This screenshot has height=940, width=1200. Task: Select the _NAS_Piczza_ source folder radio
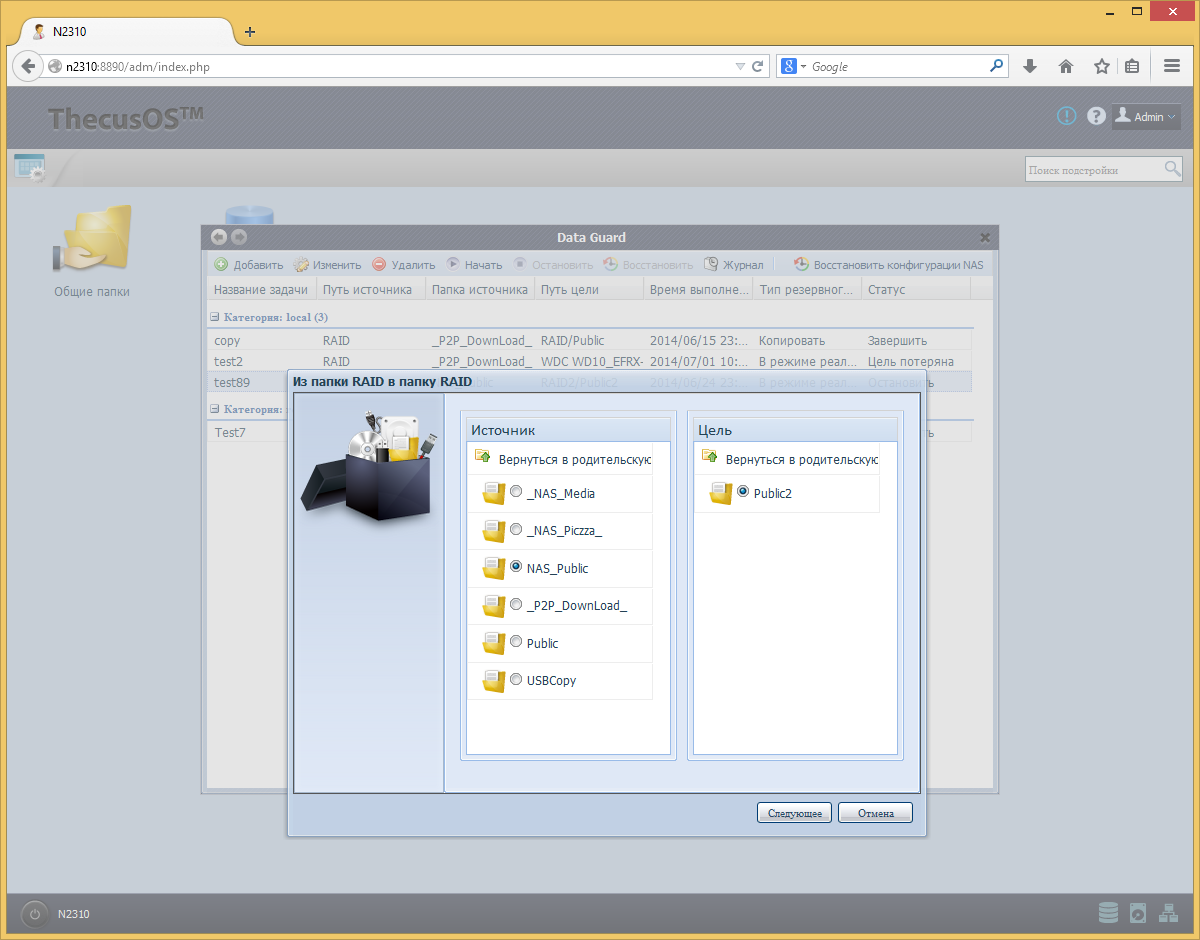pyautogui.click(x=516, y=529)
